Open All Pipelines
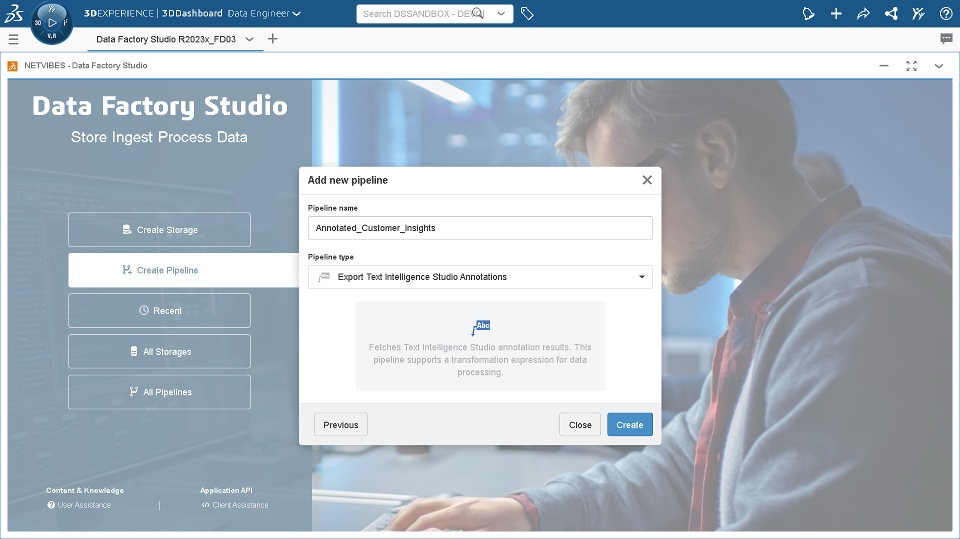Screen dimensions: 960x539 click(159, 392)
